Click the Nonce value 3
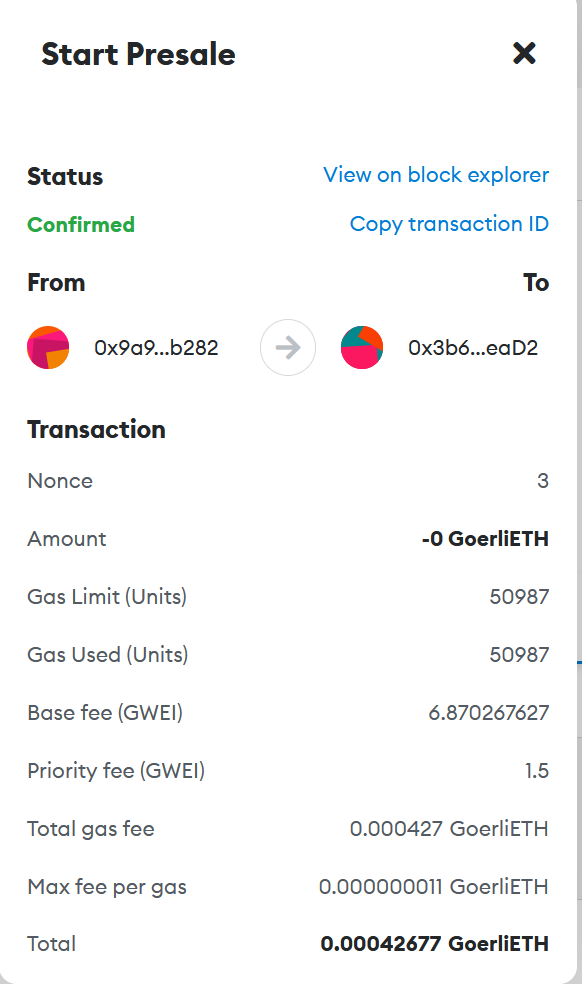Viewport: 582px width, 984px height. [543, 481]
